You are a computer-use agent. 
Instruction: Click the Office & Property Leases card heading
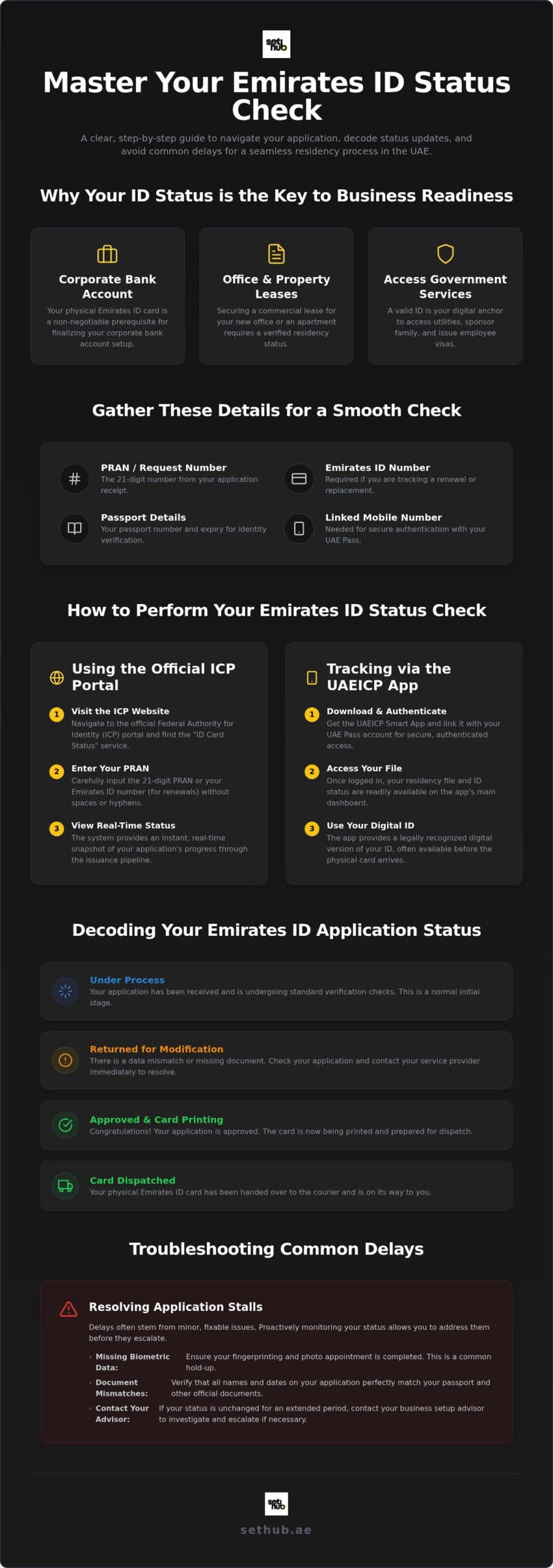click(276, 286)
